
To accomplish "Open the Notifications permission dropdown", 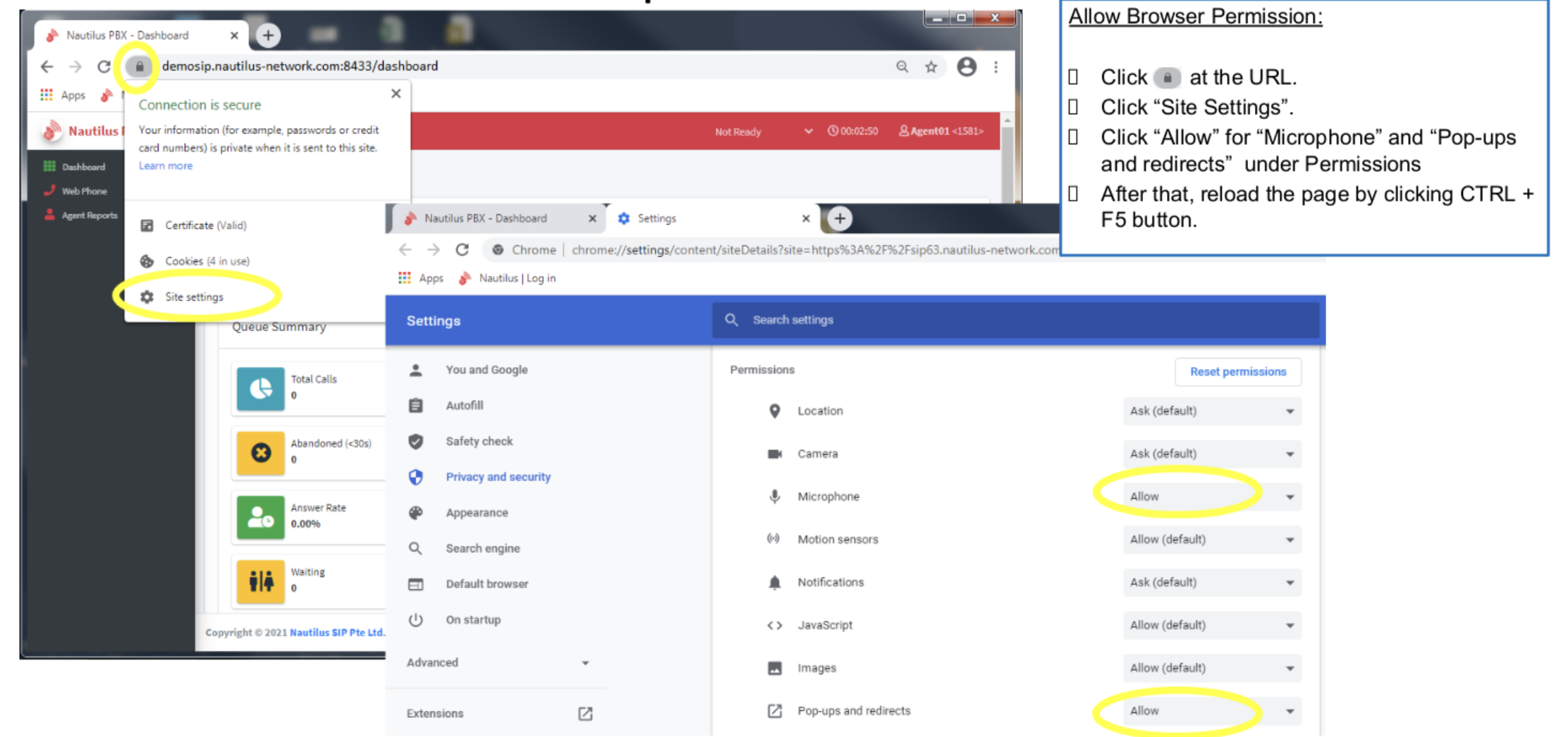I will pos(1212,583).
